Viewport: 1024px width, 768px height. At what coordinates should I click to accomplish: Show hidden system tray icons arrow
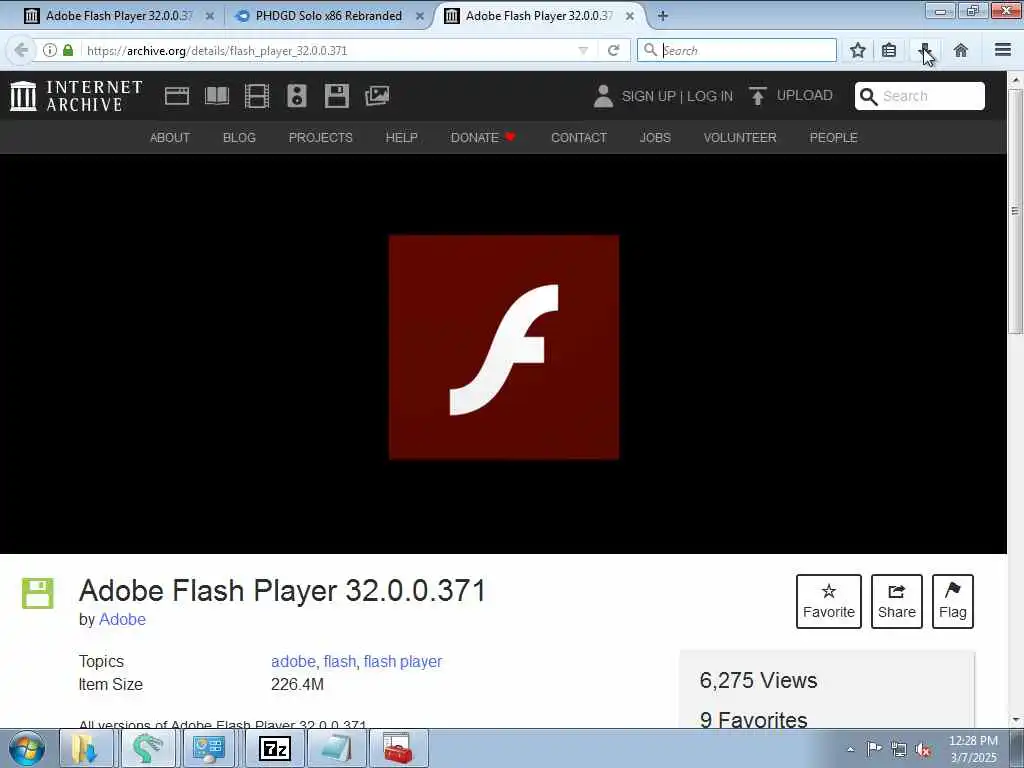(850, 749)
